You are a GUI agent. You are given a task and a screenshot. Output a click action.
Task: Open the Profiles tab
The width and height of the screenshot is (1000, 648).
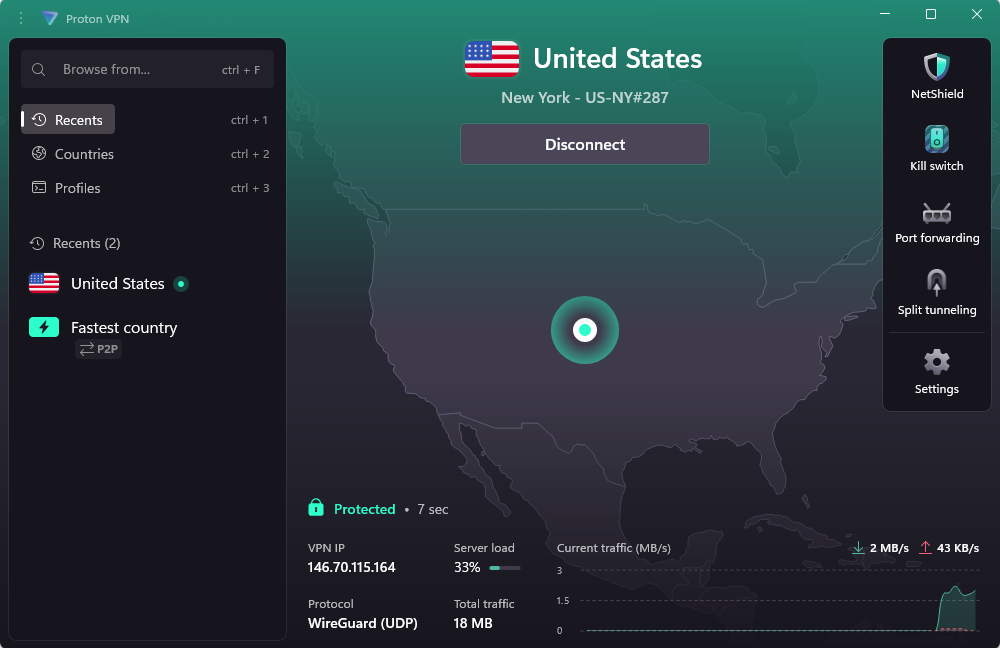149,188
